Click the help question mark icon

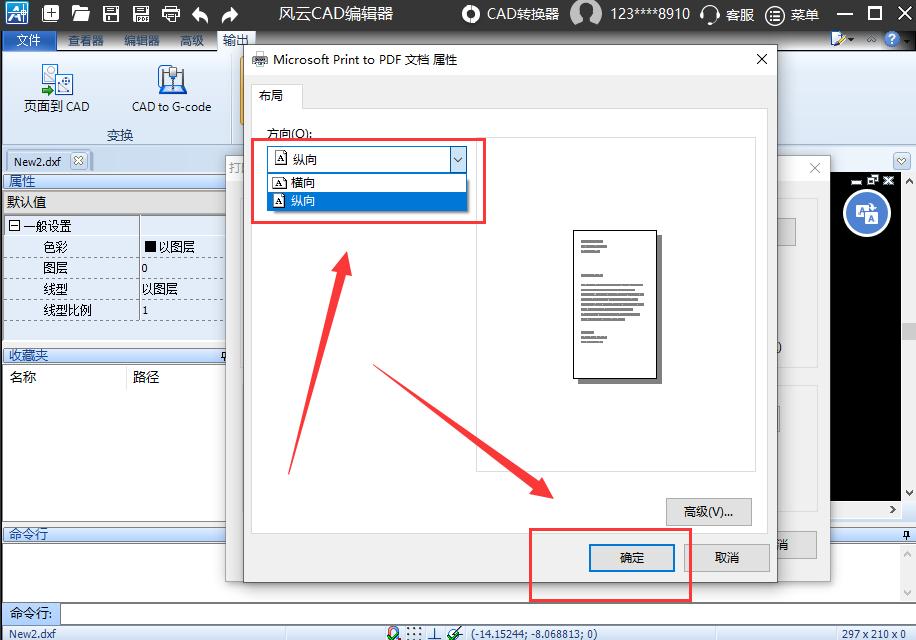[891, 39]
